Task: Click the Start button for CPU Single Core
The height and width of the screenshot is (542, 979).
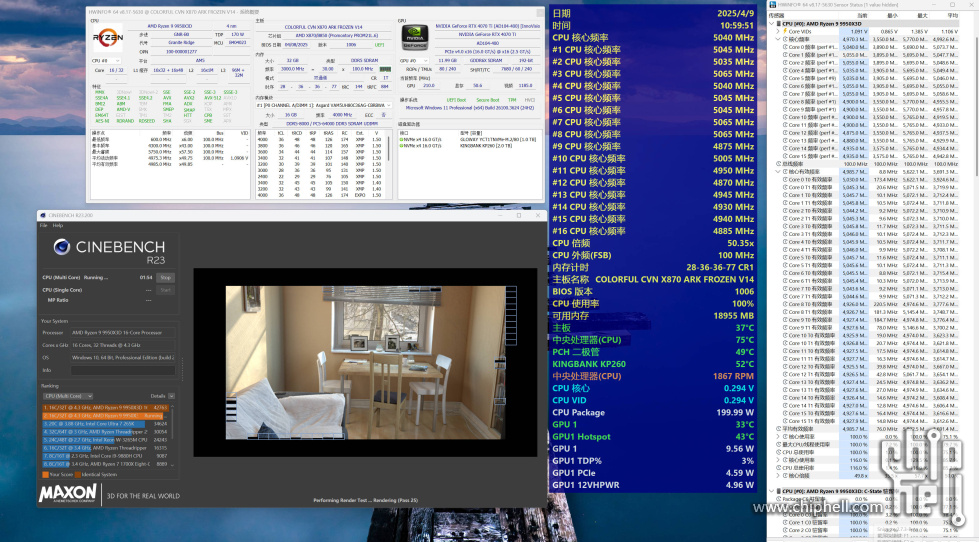Action: 165,290
